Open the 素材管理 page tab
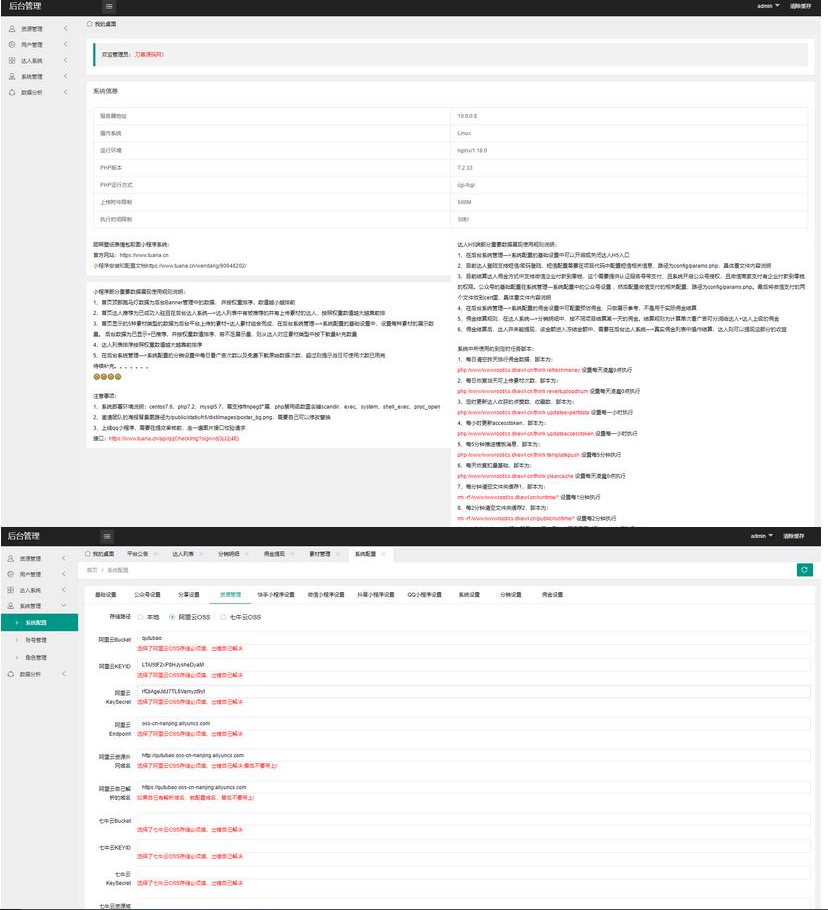Image resolution: width=828 pixels, height=910 pixels. (x=320, y=554)
